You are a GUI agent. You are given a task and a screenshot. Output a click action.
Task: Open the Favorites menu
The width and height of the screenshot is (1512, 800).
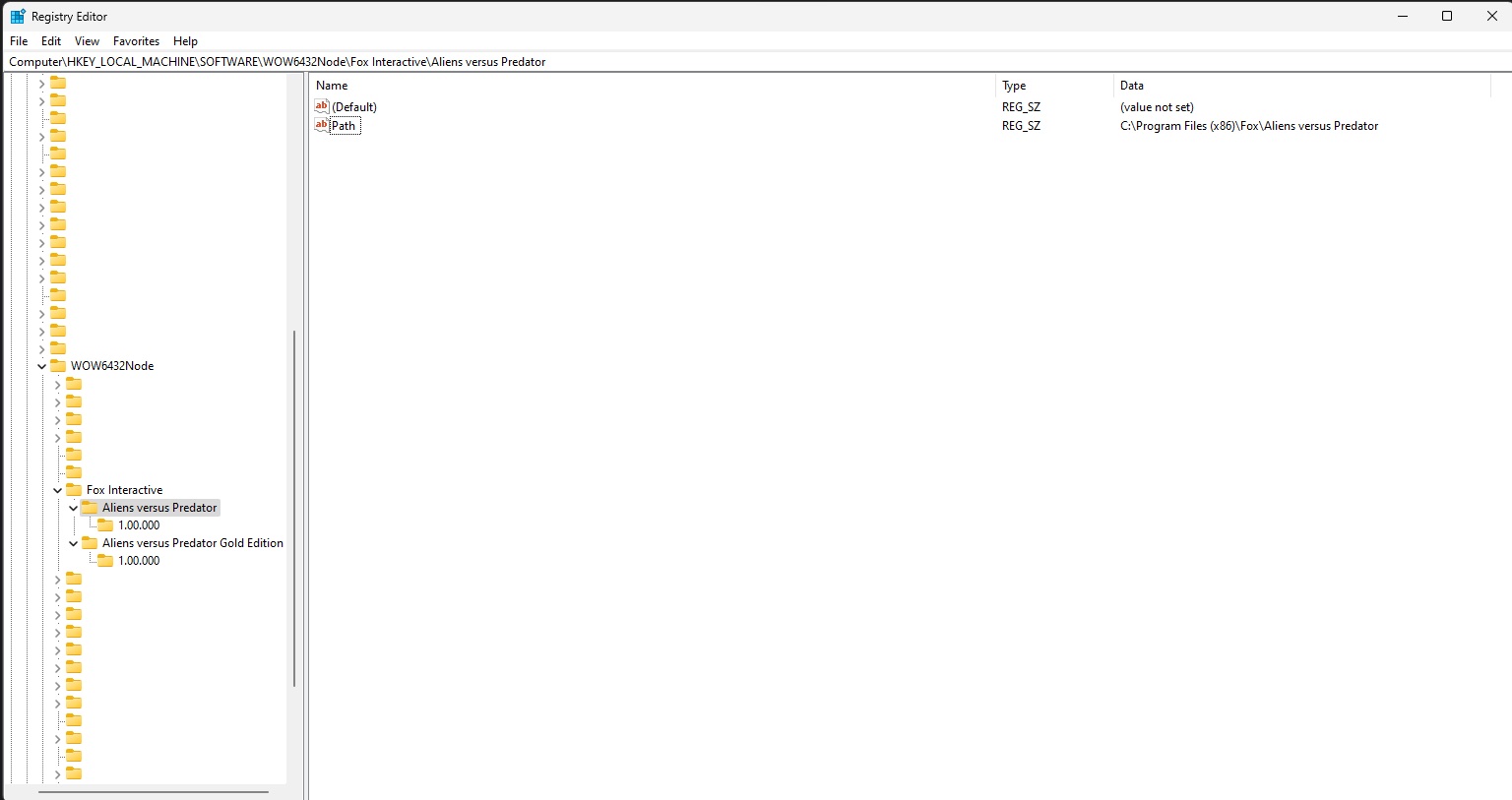[136, 41]
